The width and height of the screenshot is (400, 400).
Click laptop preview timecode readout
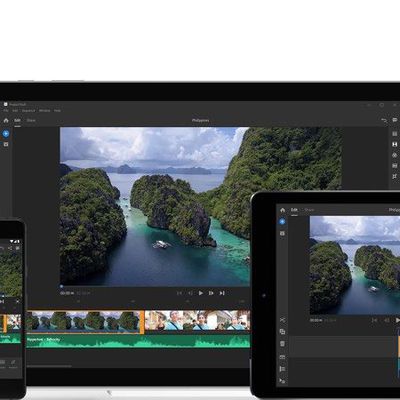67,293
